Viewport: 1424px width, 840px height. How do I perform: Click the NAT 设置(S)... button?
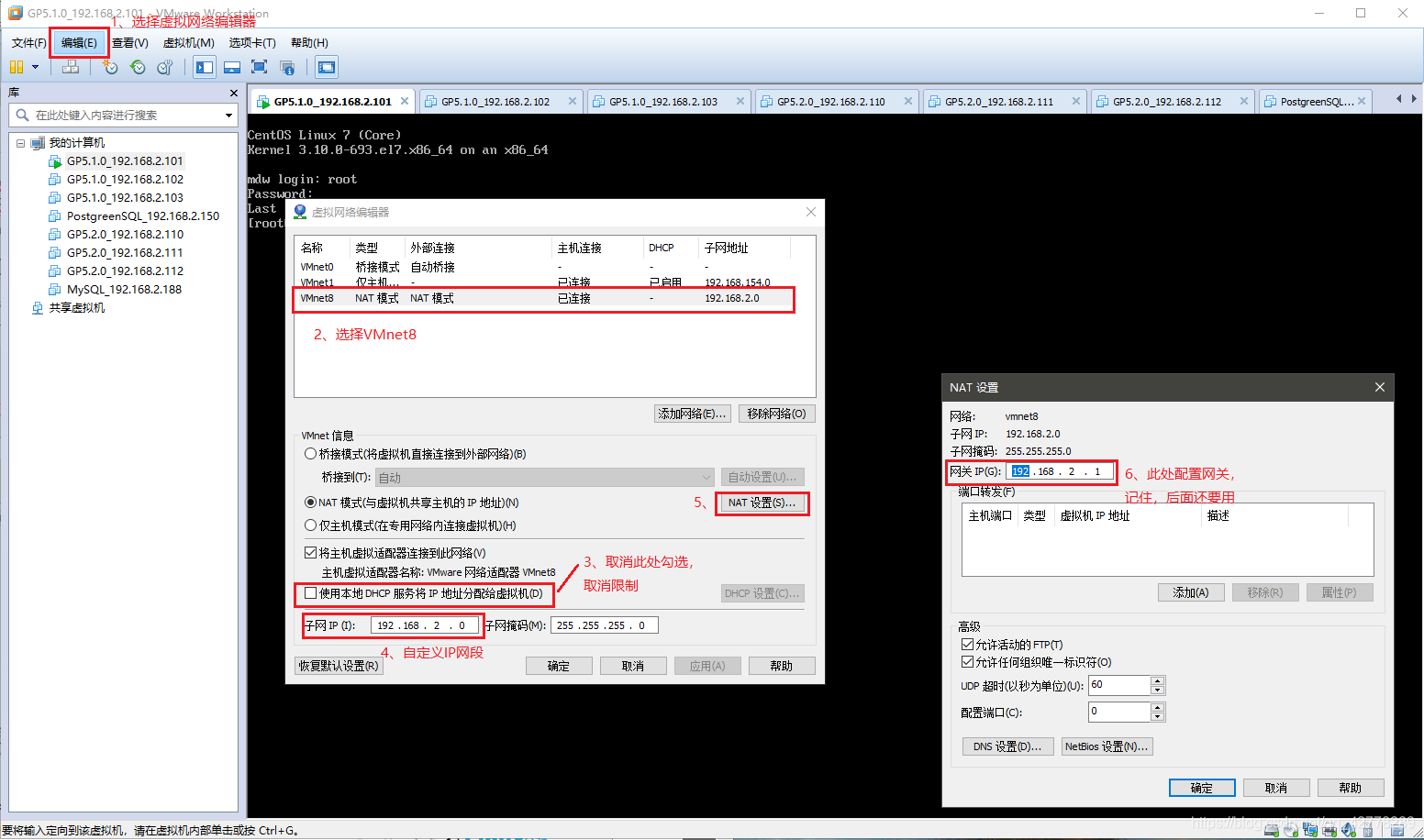pyautogui.click(x=762, y=503)
